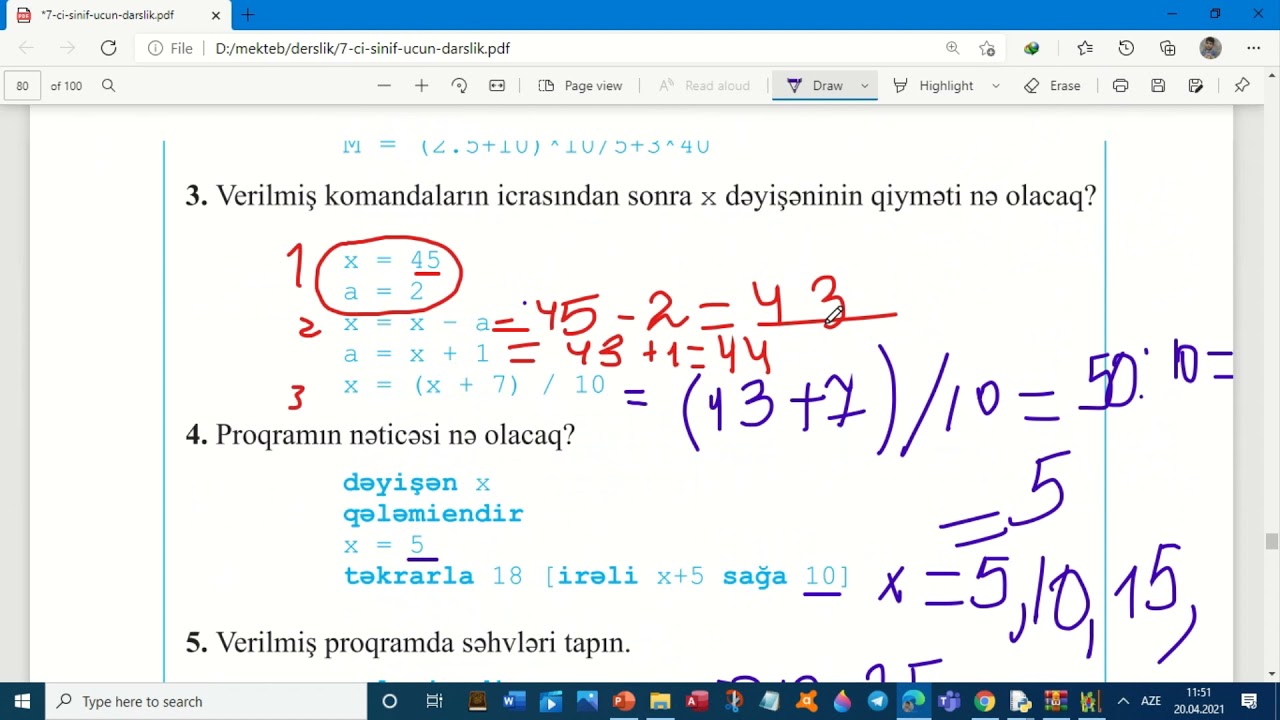The image size is (1280, 720).
Task: View site information File icon
Action: point(171,48)
